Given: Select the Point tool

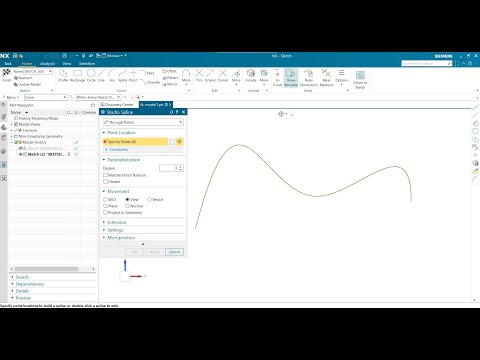Looking at the screenshot, I should tap(133, 75).
